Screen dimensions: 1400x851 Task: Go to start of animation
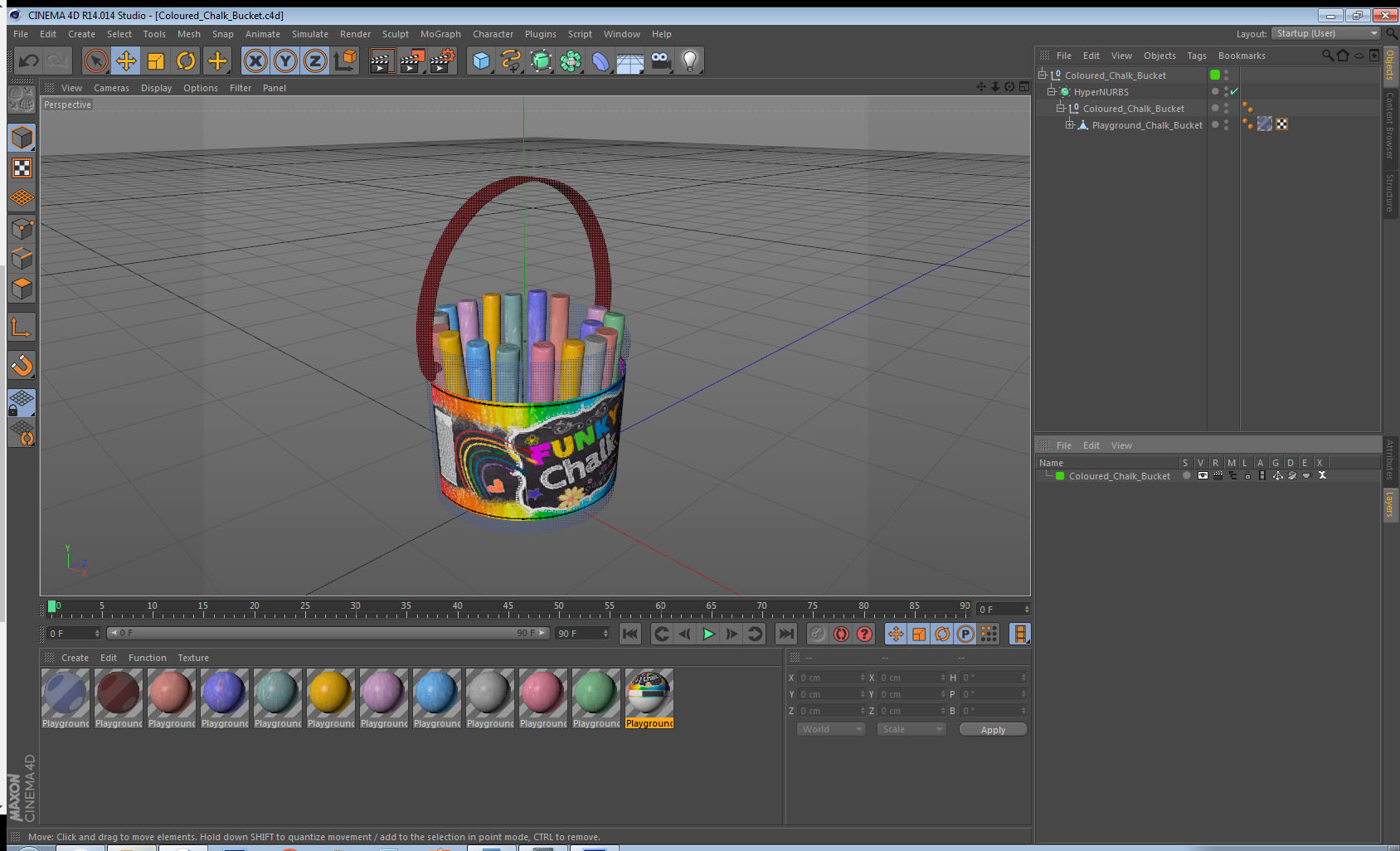pyautogui.click(x=630, y=635)
